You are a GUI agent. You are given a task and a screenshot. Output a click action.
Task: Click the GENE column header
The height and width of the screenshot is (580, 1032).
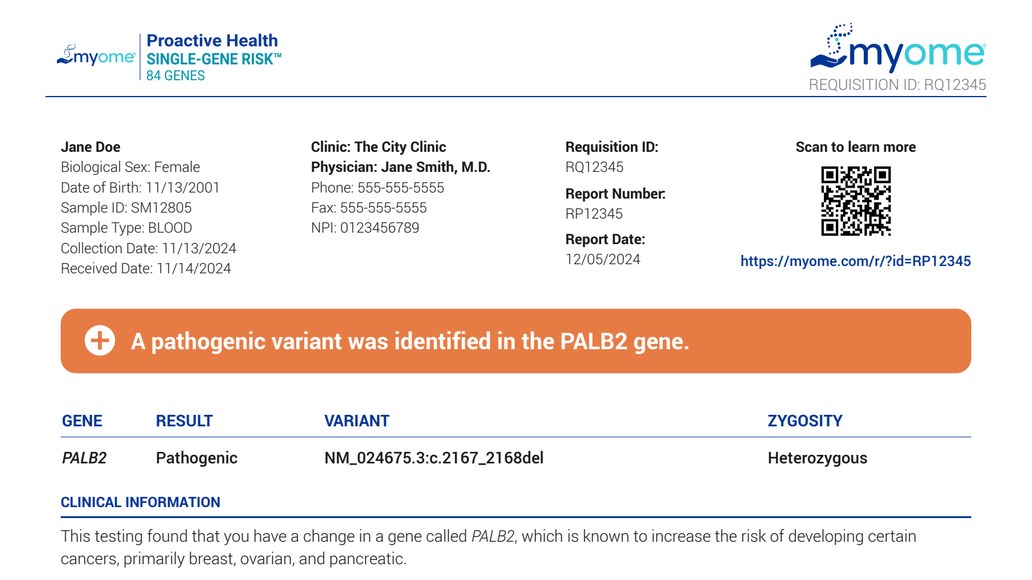(x=82, y=421)
